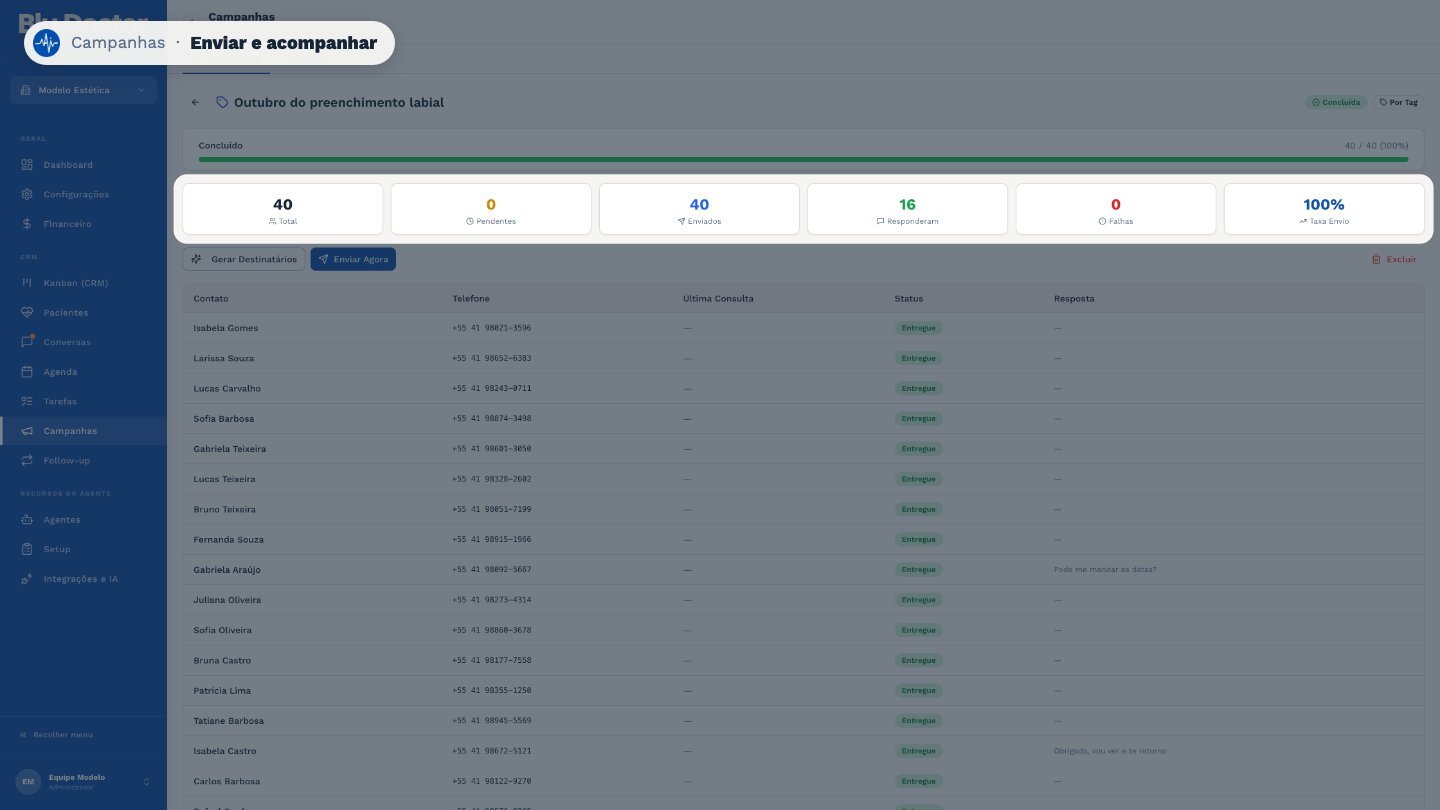Click the Integrações e IA plug icon
Image resolution: width=1440 pixels, height=810 pixels.
pos(27,579)
